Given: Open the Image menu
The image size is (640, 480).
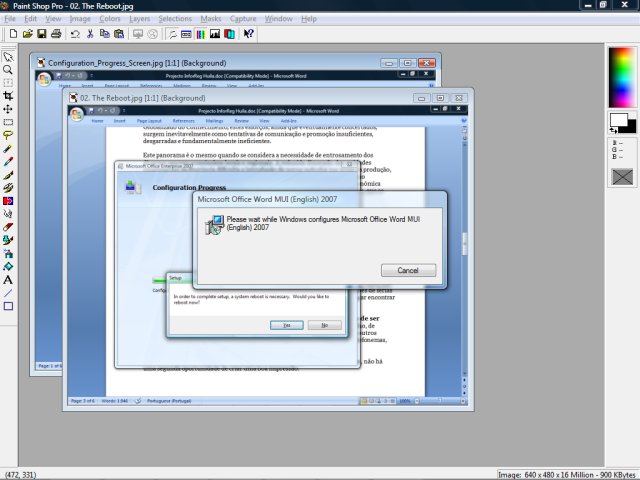Looking at the screenshot, I should tap(80, 19).
